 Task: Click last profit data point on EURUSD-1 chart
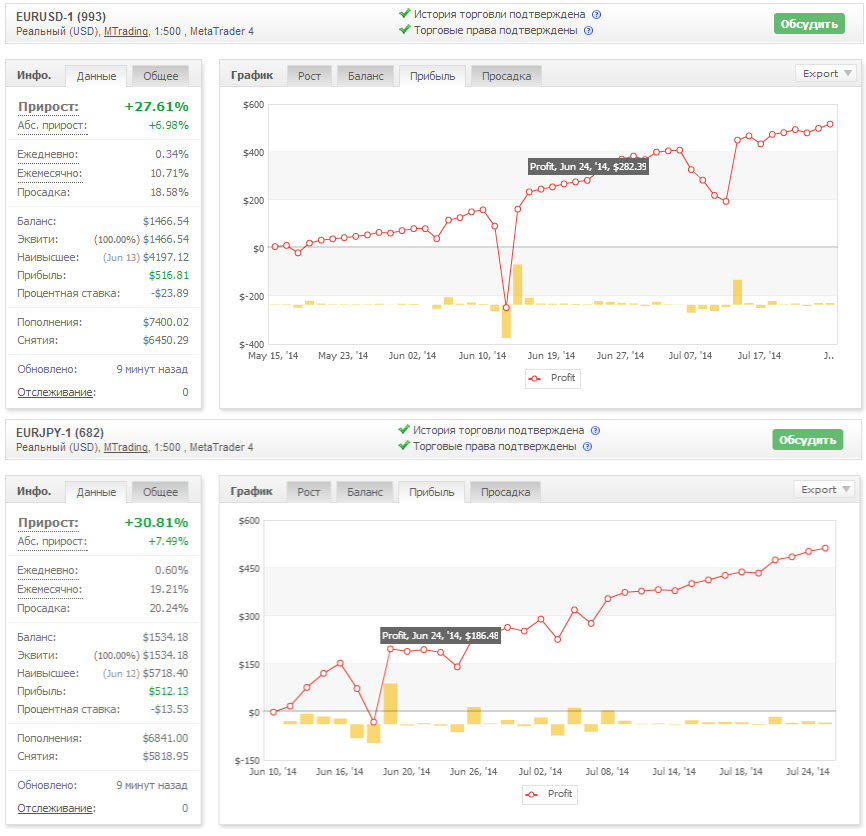coord(830,125)
